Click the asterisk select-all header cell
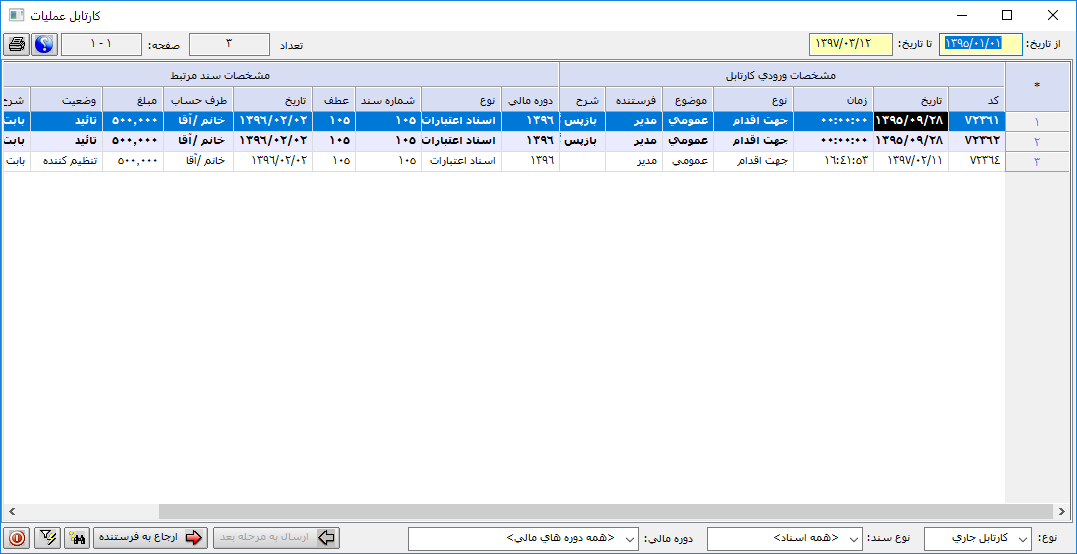The width and height of the screenshot is (1077, 554). (x=1036, y=87)
